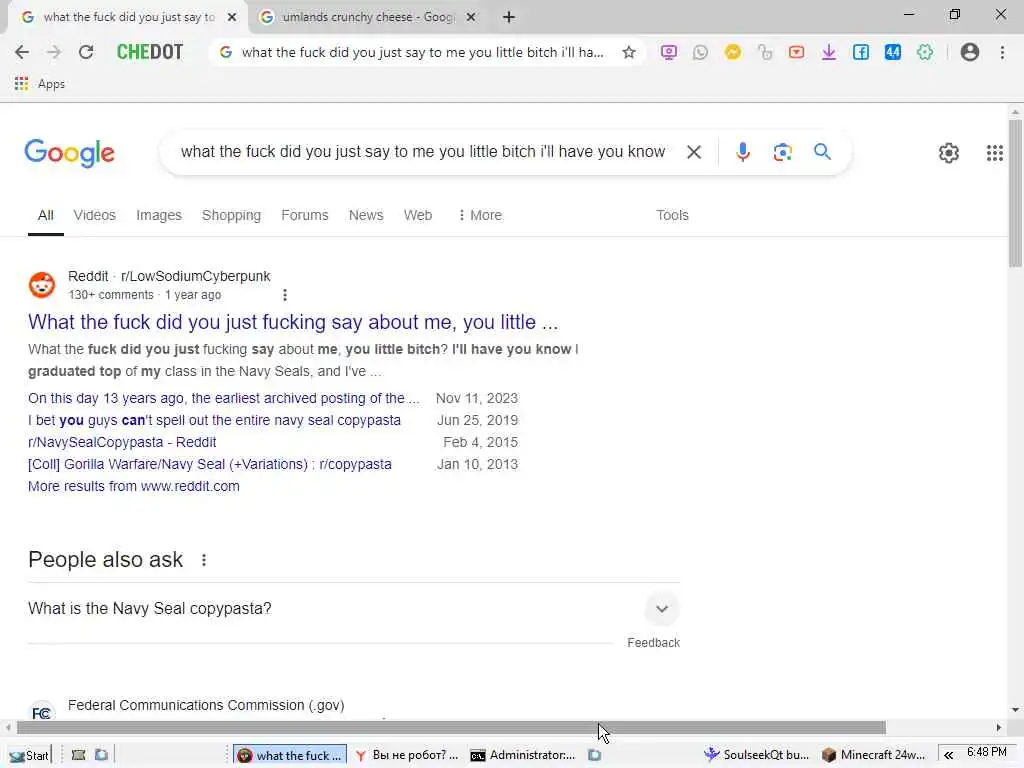This screenshot has height=768, width=1024.
Task: Open 'More results from www.reddit.com' link
Action: point(134,487)
